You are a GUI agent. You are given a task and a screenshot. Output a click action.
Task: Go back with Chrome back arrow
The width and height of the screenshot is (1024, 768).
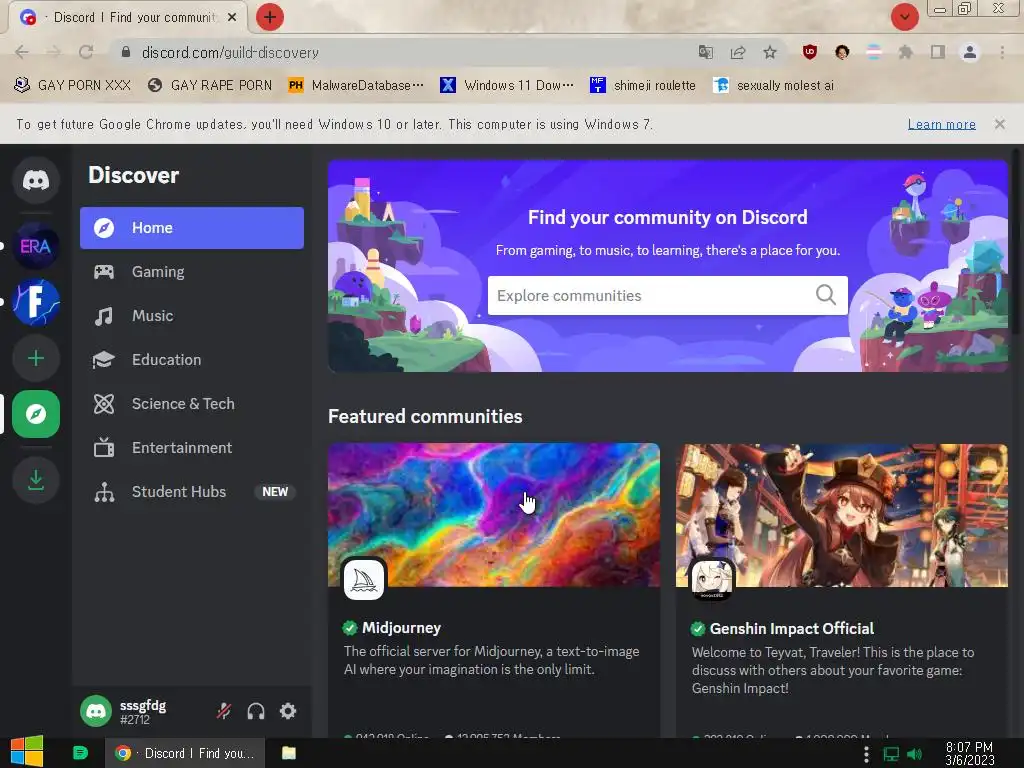click(22, 52)
